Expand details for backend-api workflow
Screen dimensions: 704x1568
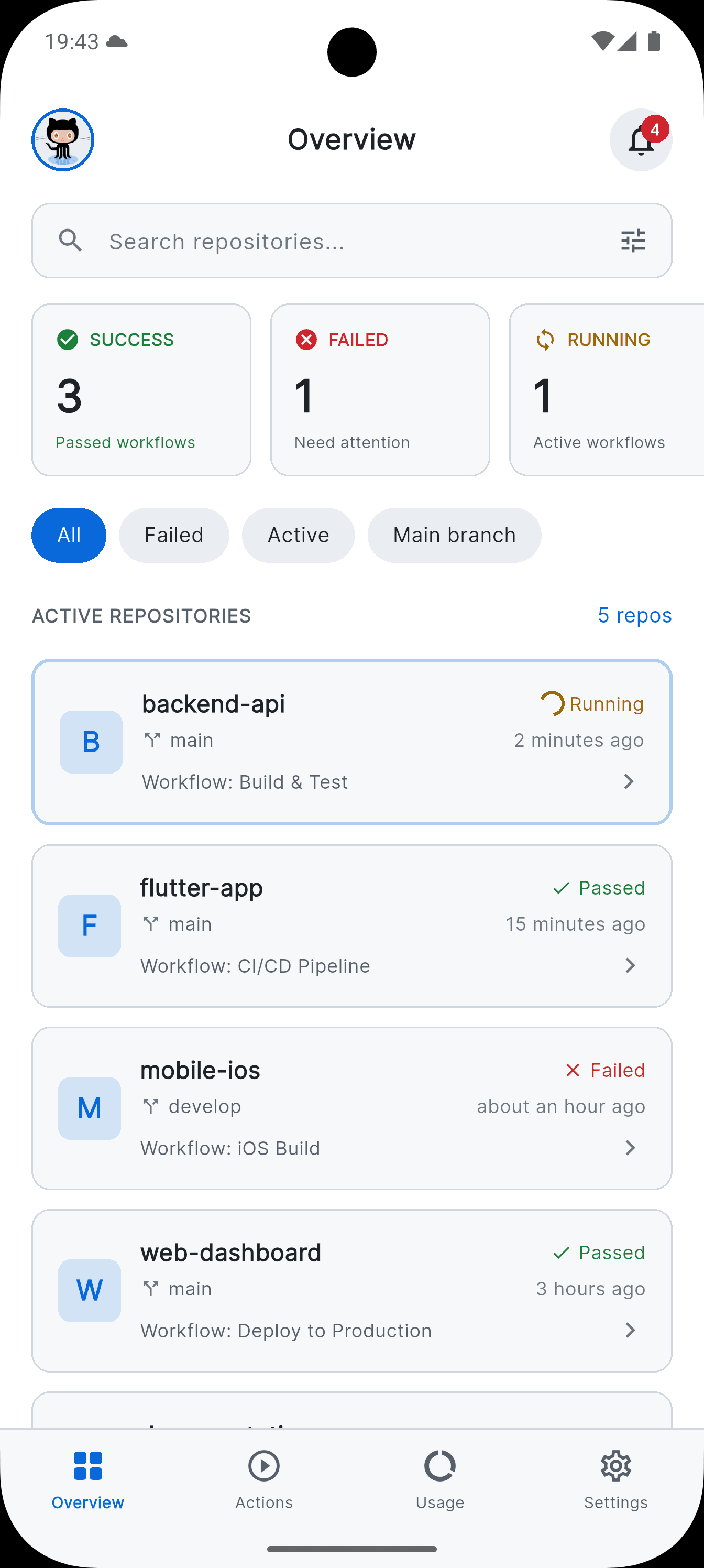coord(629,781)
